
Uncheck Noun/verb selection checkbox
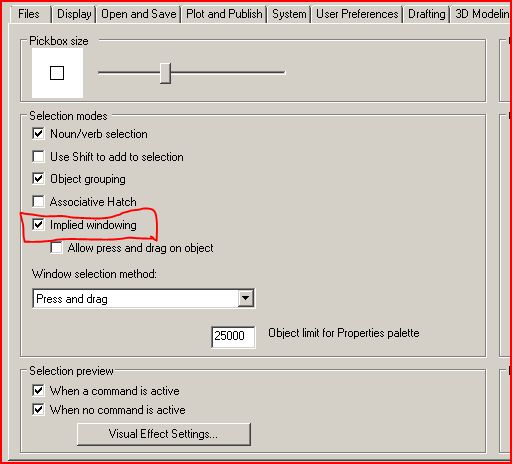[x=38, y=134]
